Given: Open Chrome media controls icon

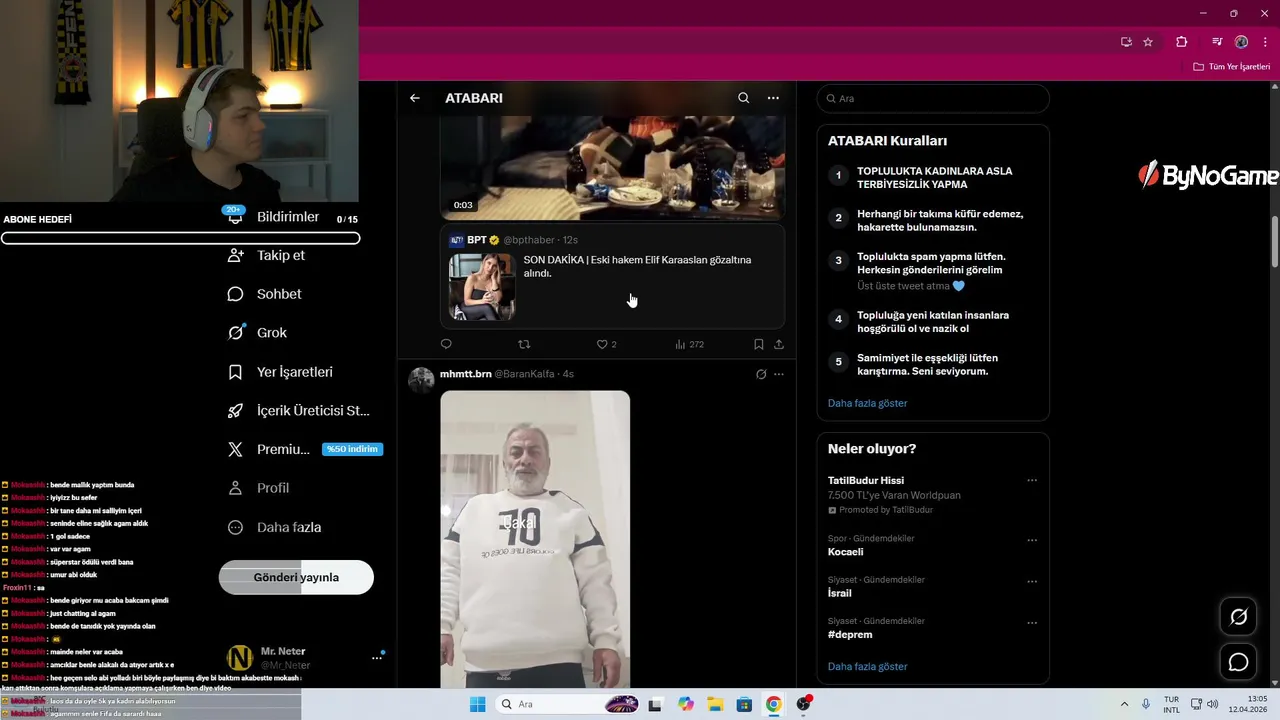Looking at the screenshot, I should tap(1217, 42).
